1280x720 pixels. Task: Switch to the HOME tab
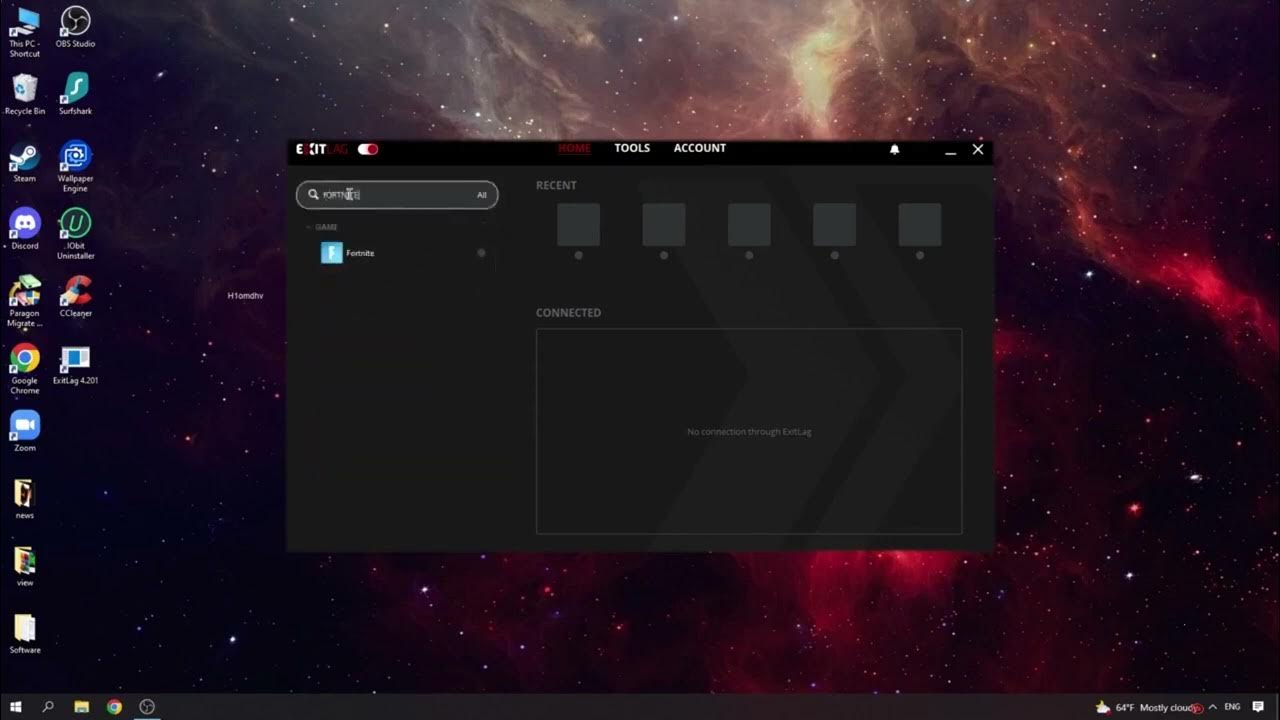tap(574, 148)
